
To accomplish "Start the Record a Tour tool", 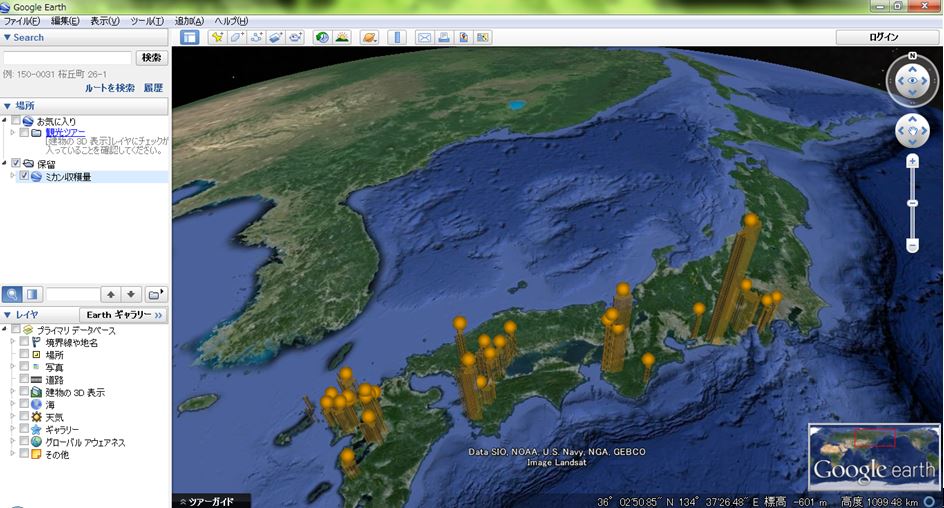I will coord(295,37).
